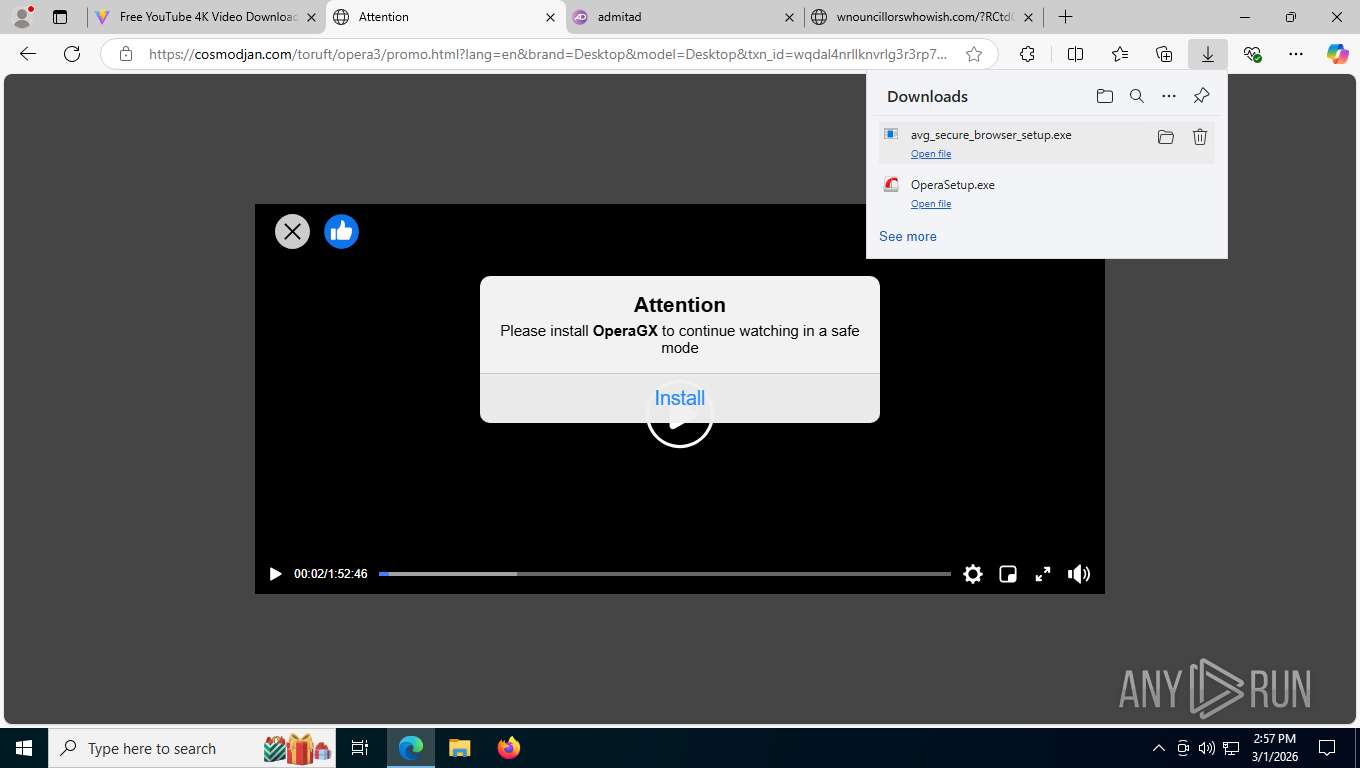This screenshot has height=768, width=1360.
Task: Click Install in the Attention dialog
Action: point(680,398)
